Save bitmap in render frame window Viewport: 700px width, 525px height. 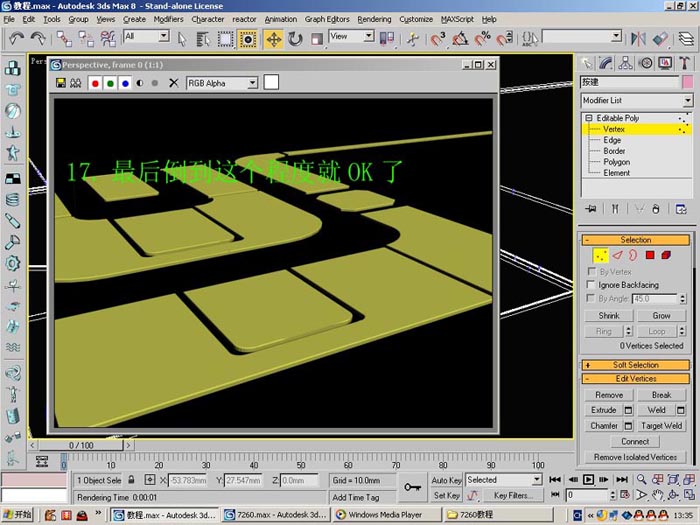coord(61,83)
